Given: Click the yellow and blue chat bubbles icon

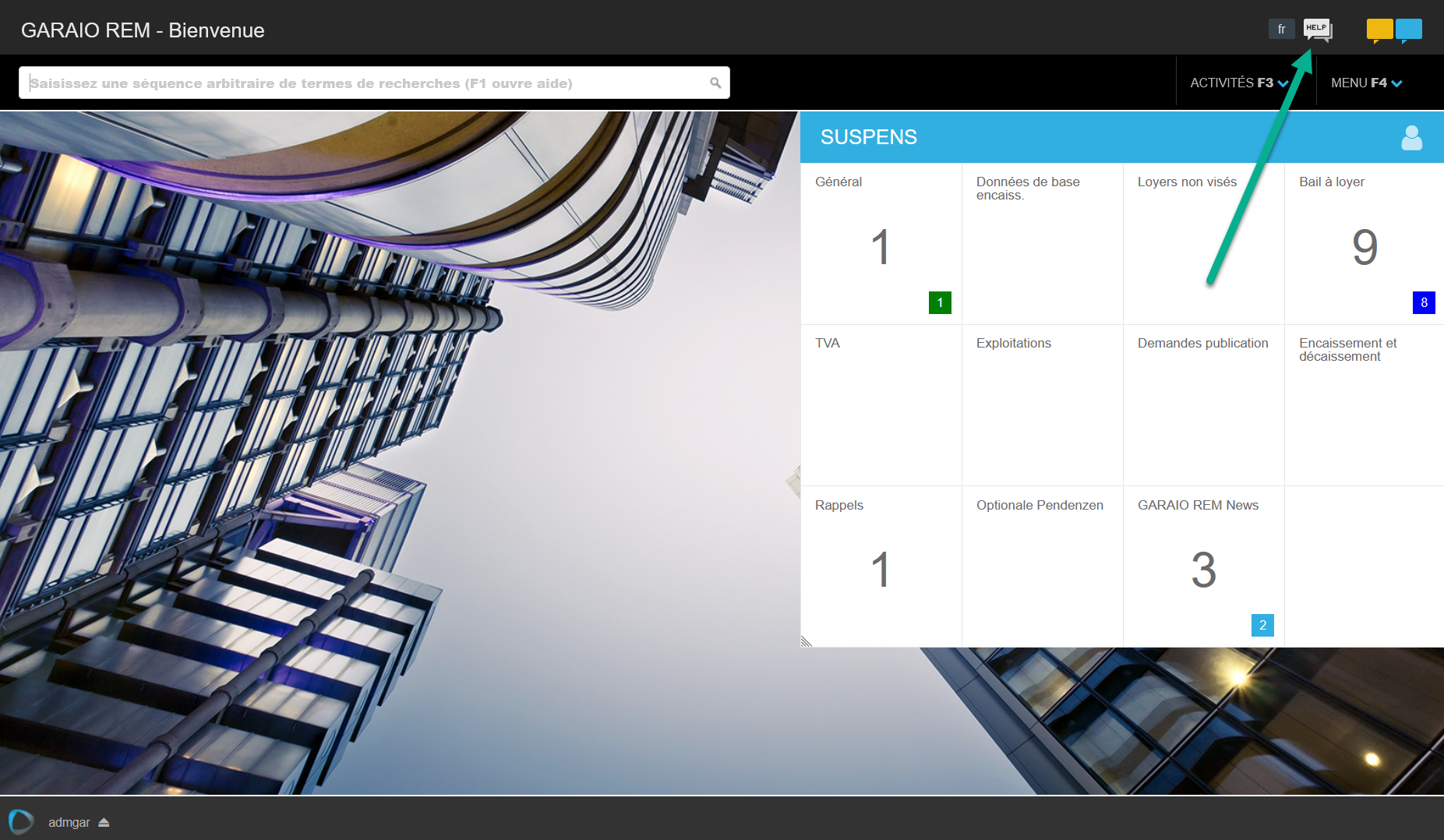Looking at the screenshot, I should click(x=1394, y=30).
